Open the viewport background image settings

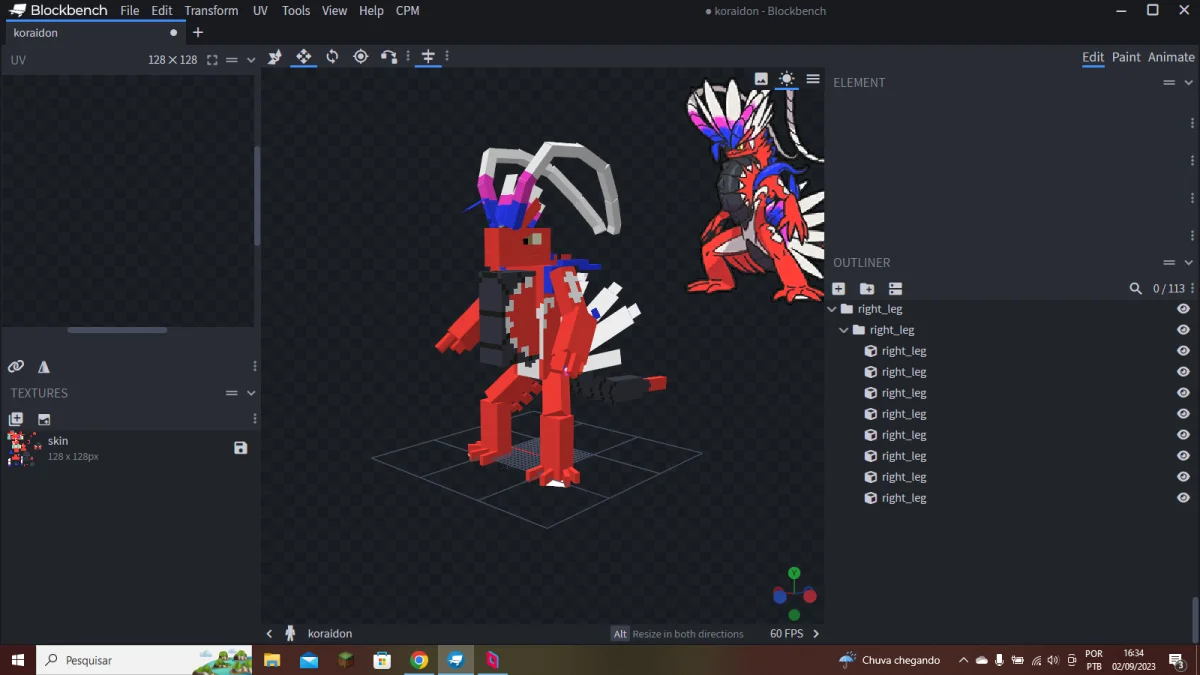pyautogui.click(x=761, y=79)
